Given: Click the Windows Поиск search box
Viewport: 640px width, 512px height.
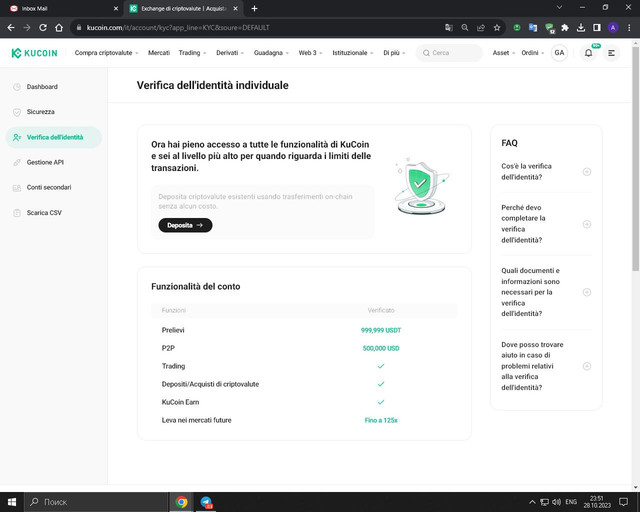Looking at the screenshot, I should pyautogui.click(x=96, y=502).
